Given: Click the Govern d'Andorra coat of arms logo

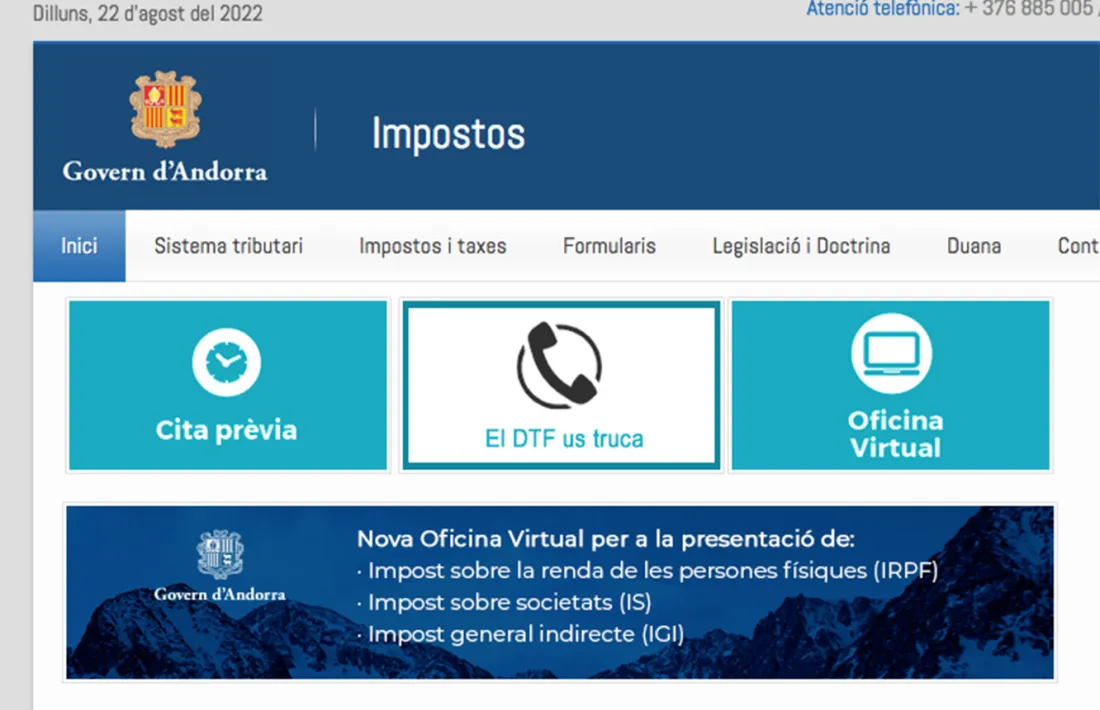Looking at the screenshot, I should pyautogui.click(x=163, y=115).
